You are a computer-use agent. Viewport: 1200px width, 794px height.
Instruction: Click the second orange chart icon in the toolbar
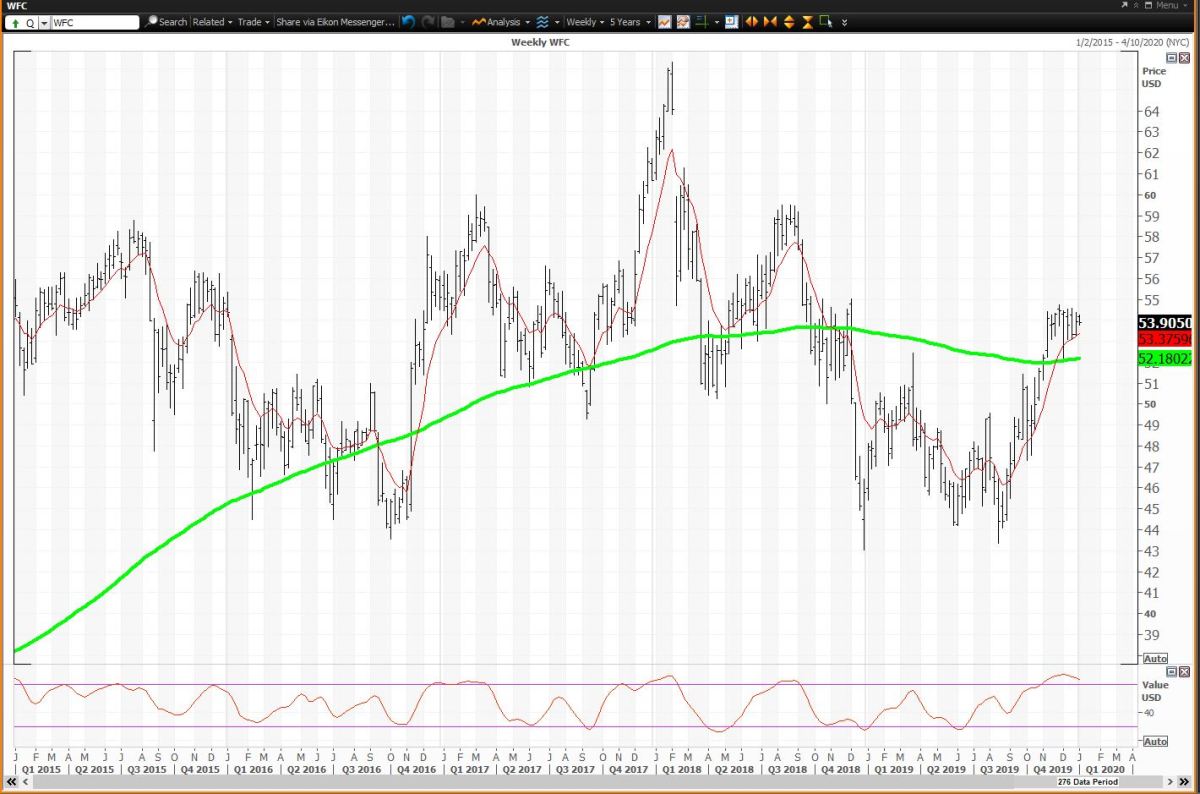point(683,22)
